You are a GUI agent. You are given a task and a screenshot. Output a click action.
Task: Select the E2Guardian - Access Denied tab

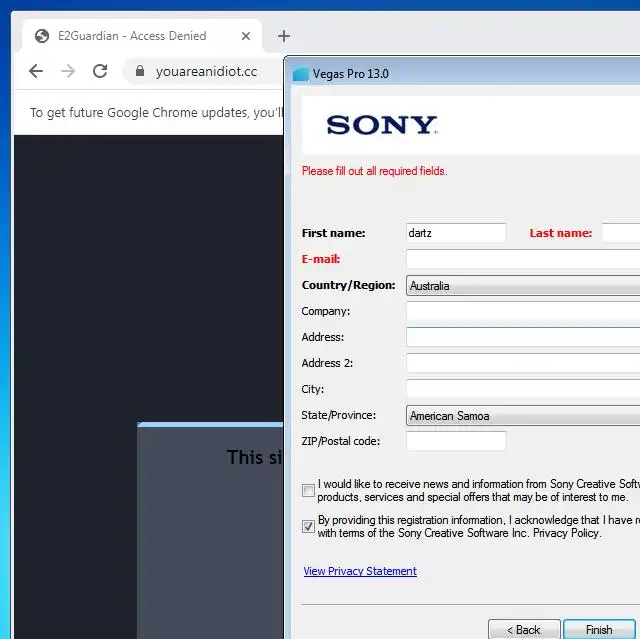click(142, 36)
